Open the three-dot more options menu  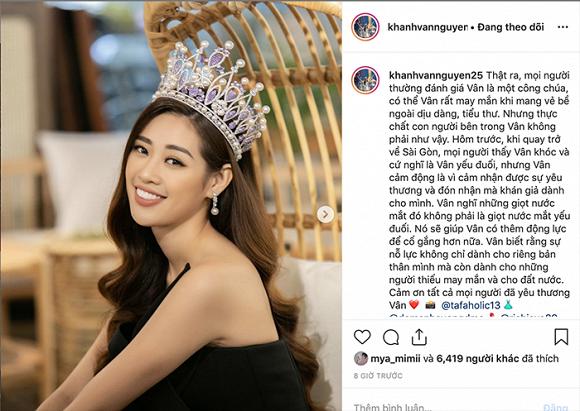pyautogui.click(x=563, y=27)
